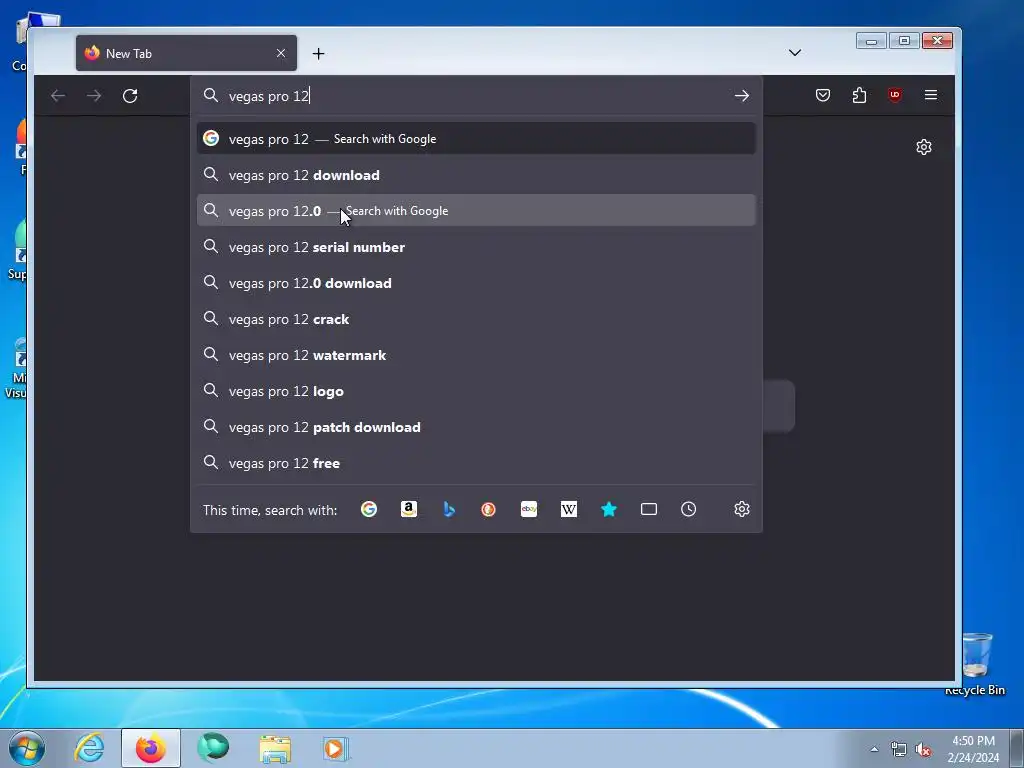Search this time with Bing icon
The image size is (1024, 768).
[x=449, y=509]
